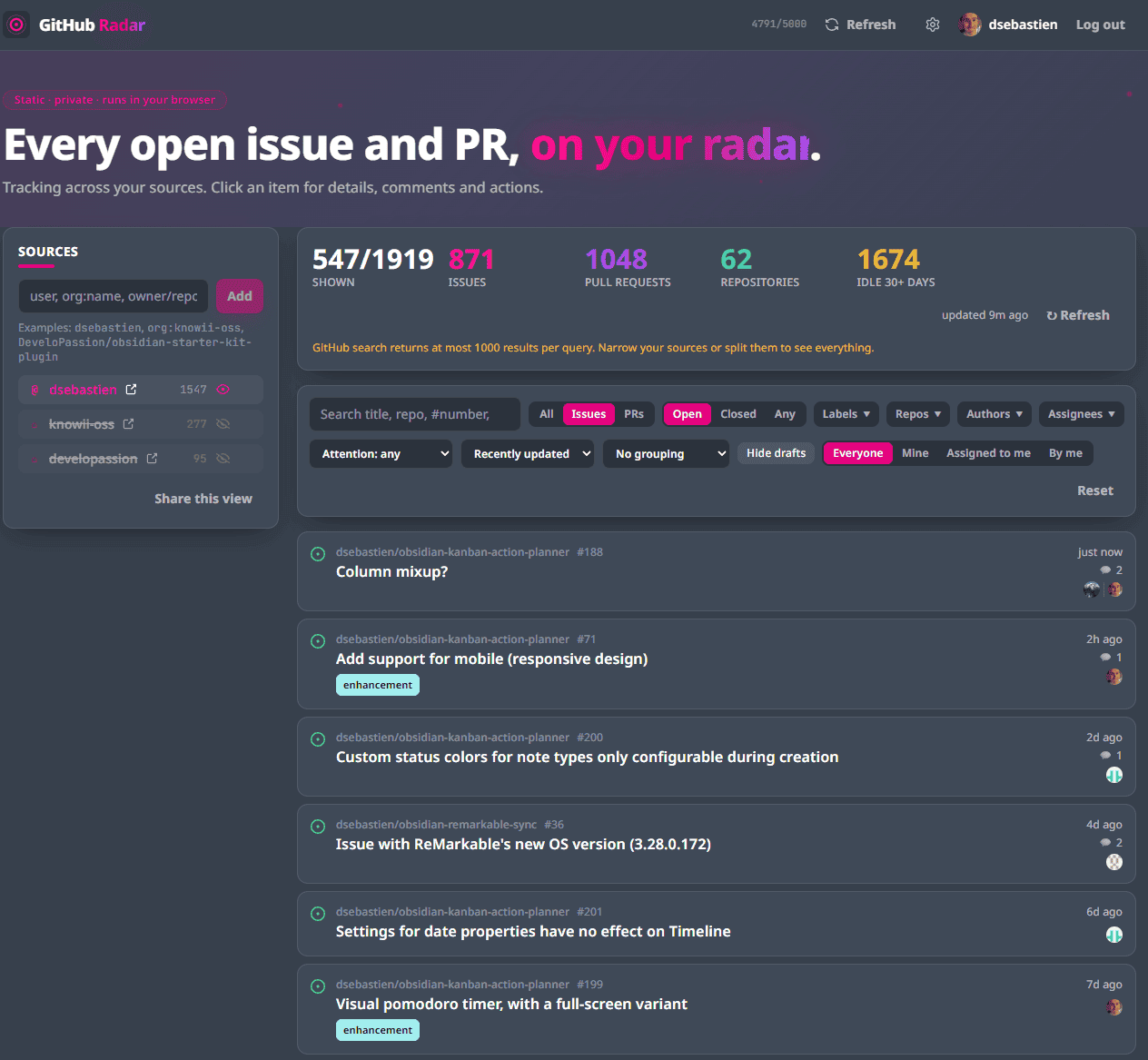Open No grouping dropdown
The width and height of the screenshot is (1148, 1060).
[666, 453]
